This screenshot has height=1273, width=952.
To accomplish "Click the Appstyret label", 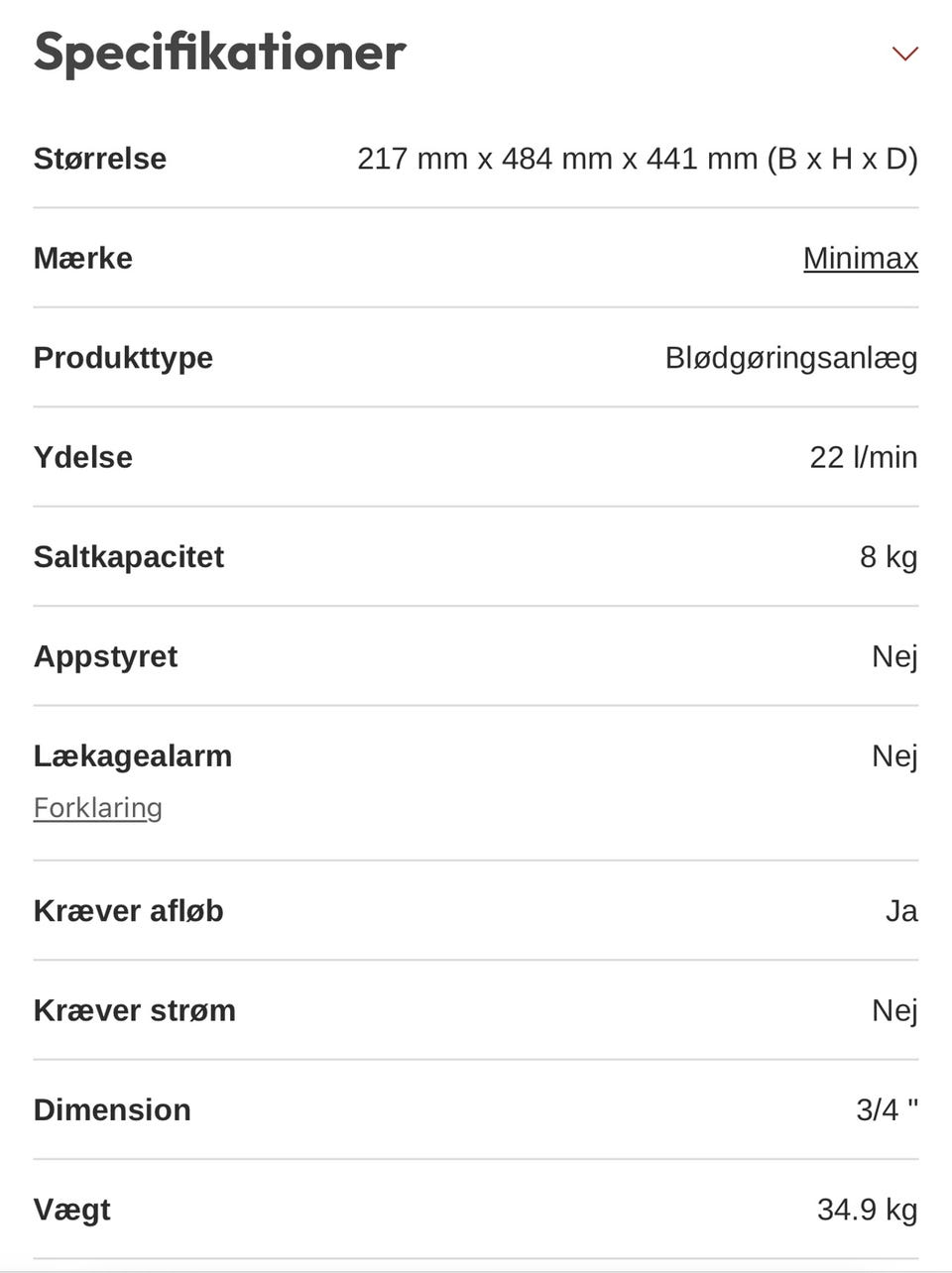I will (105, 656).
